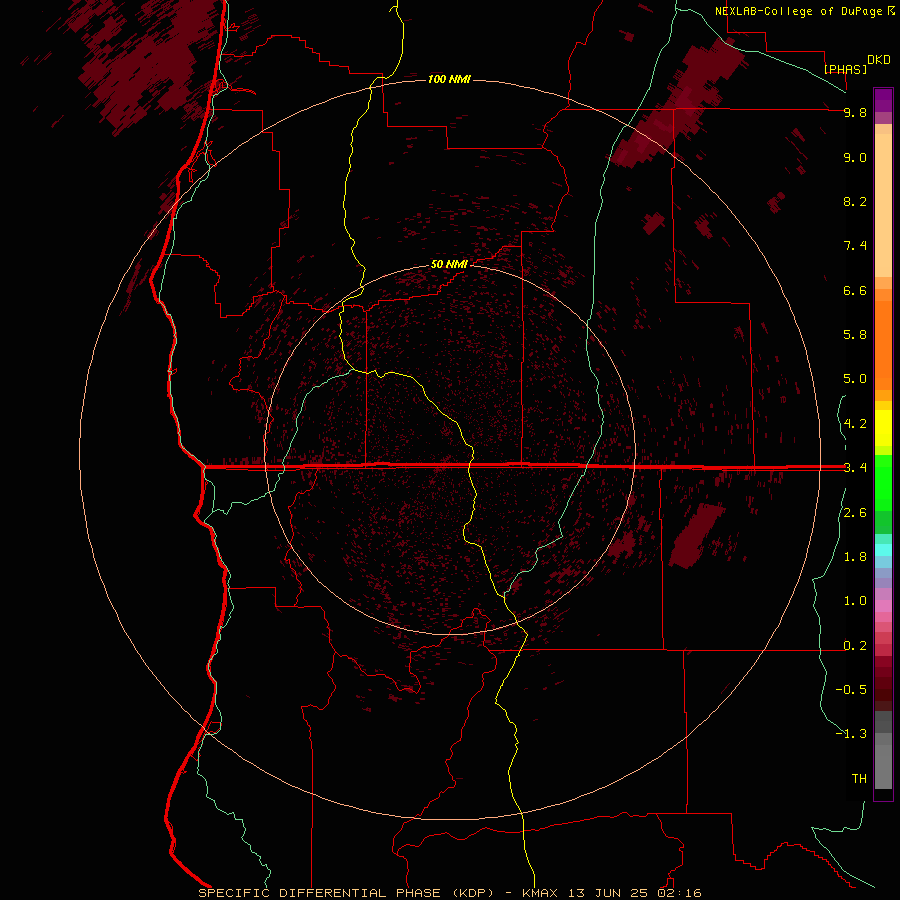Viewport: 900px width, 900px height.
Task: Click the "50 NMI" range ring label
Action: [449, 264]
